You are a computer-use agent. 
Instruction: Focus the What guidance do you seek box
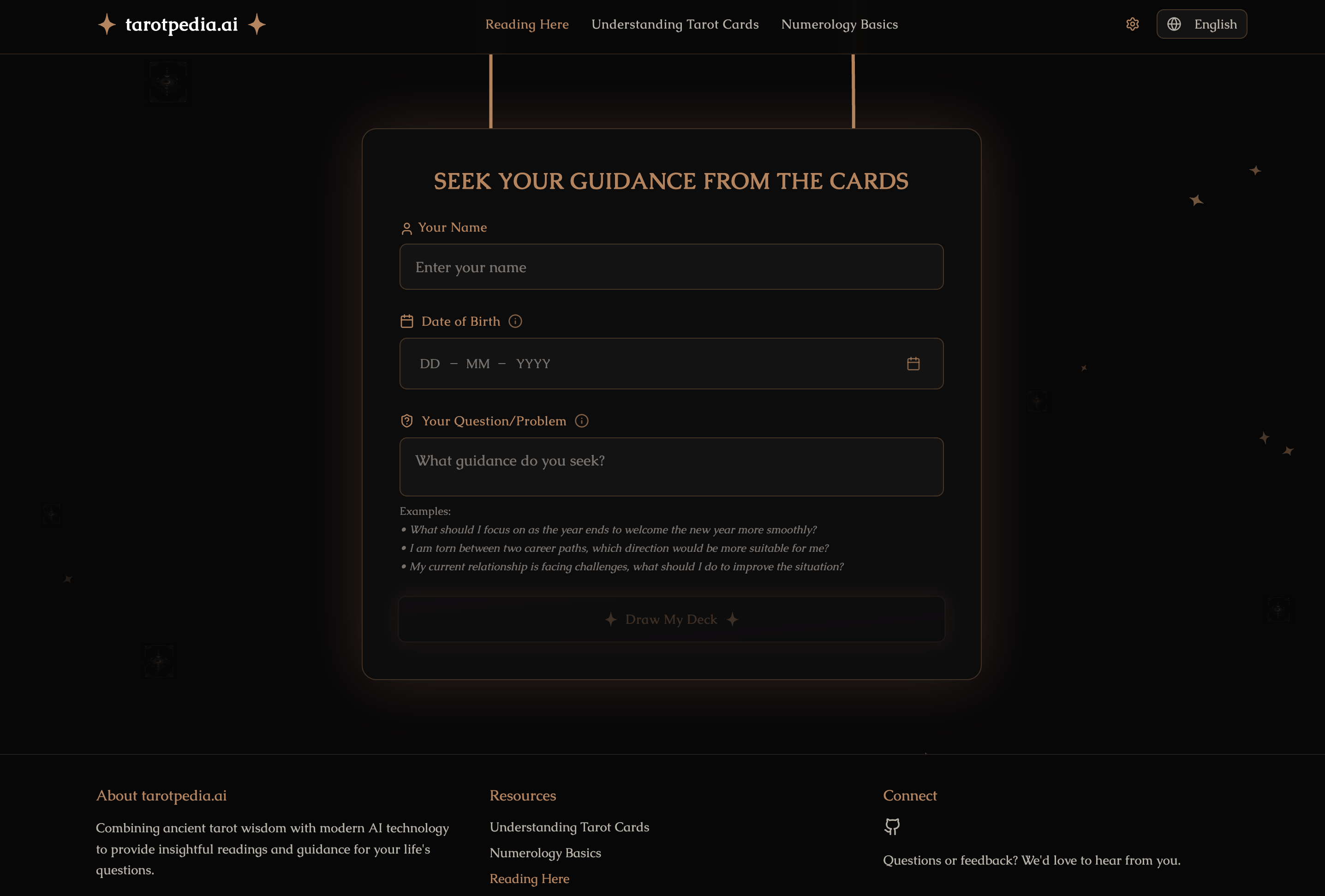pyautogui.click(x=671, y=466)
